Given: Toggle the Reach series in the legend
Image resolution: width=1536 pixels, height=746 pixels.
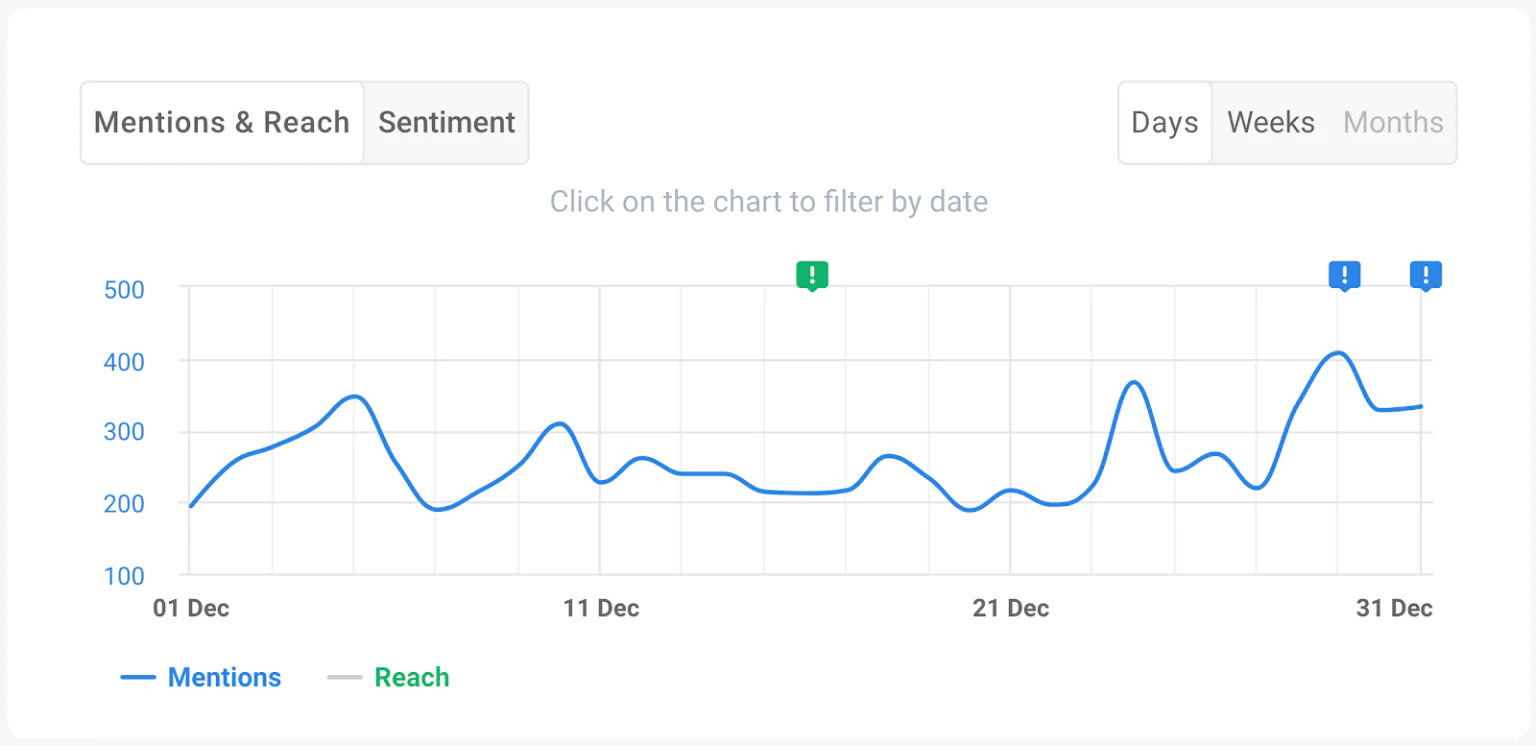Looking at the screenshot, I should tap(412, 677).
